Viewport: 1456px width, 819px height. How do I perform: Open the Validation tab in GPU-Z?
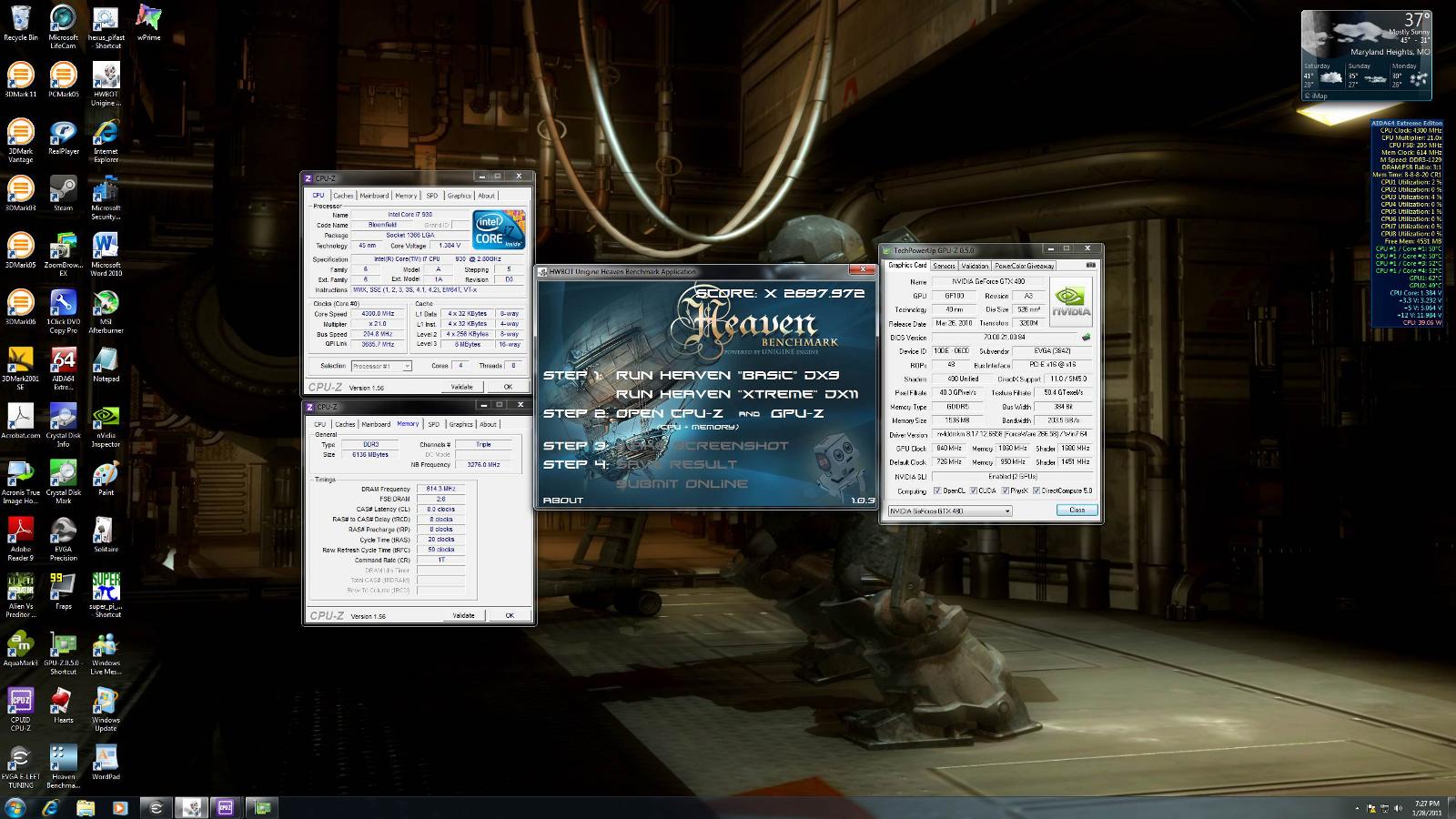coord(975,266)
